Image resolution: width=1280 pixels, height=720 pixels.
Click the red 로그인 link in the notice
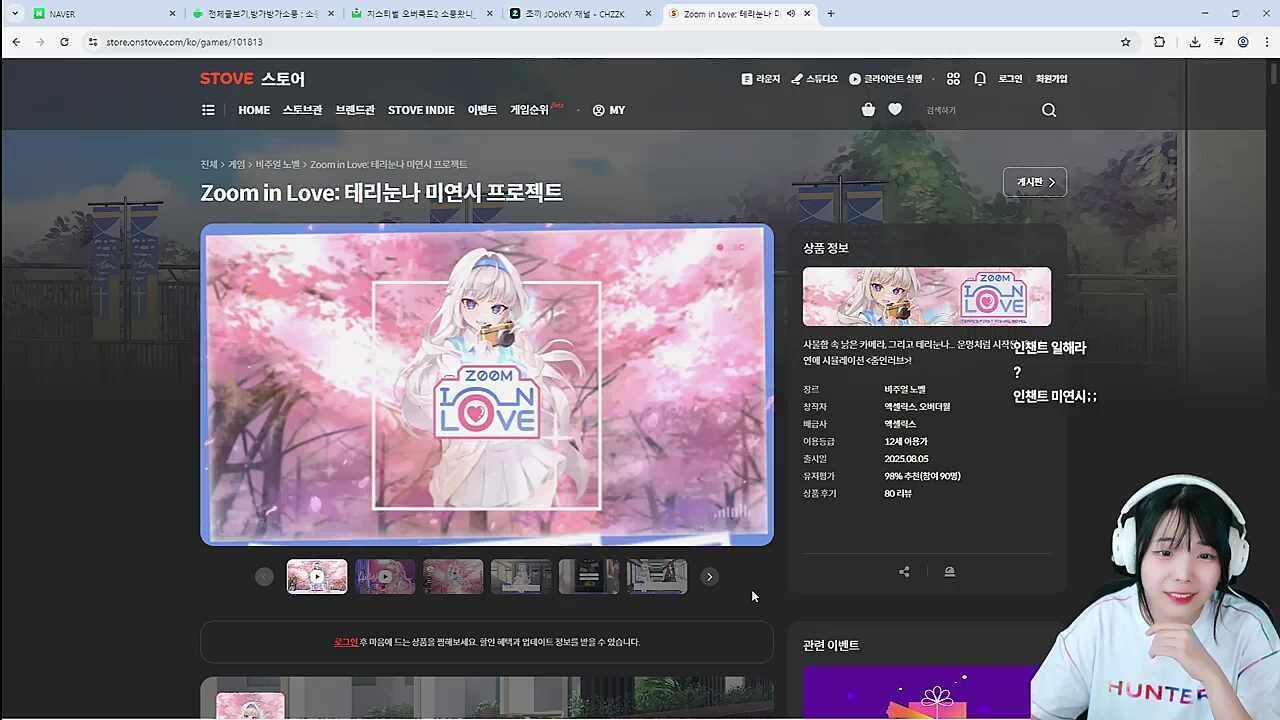pyautogui.click(x=346, y=642)
